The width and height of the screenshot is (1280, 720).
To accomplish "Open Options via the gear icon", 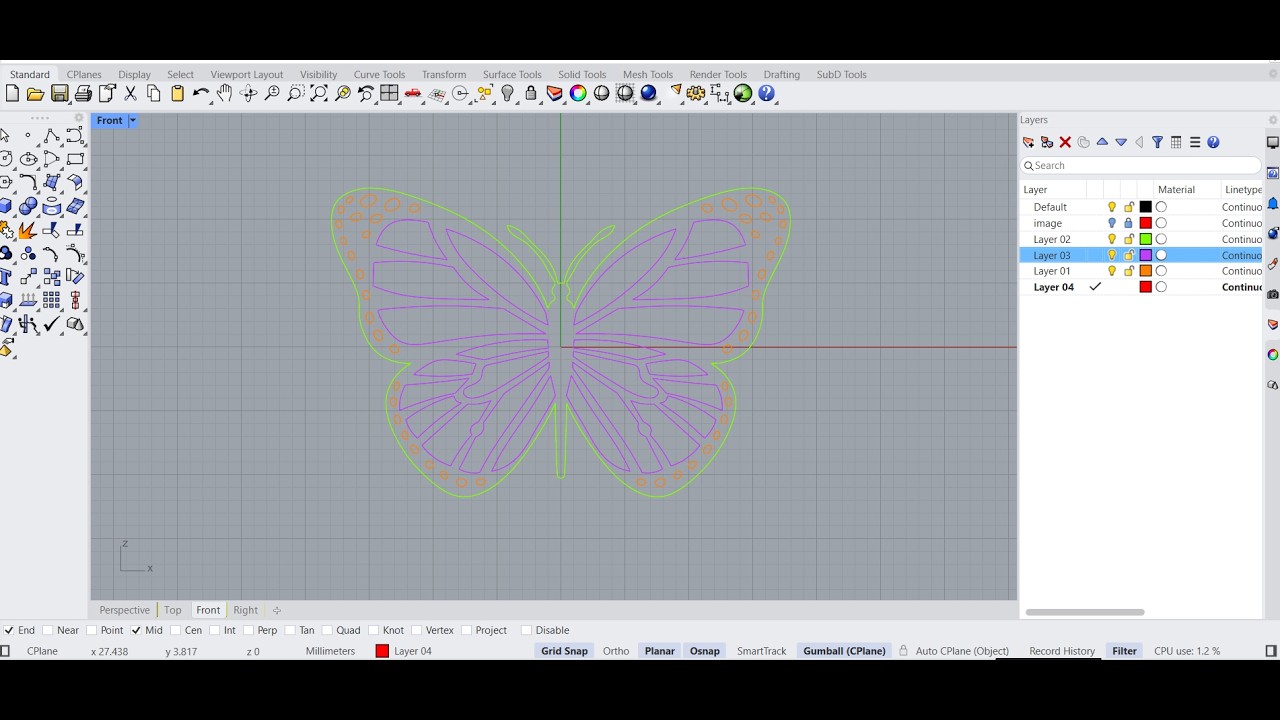I will point(696,94).
